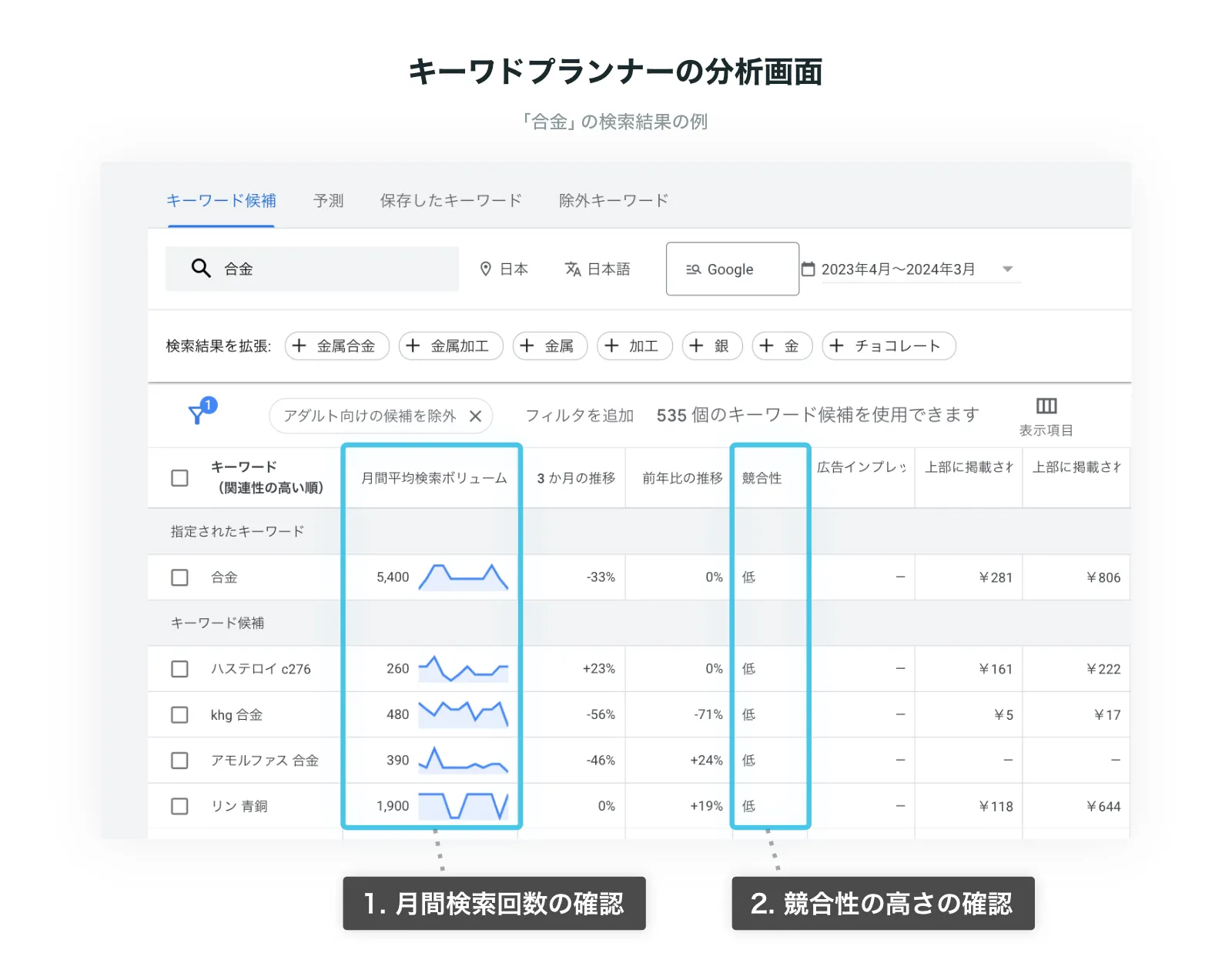Screen dimensions: 1232x973
Task: Change the 日本語 language setting
Action: coord(598,269)
